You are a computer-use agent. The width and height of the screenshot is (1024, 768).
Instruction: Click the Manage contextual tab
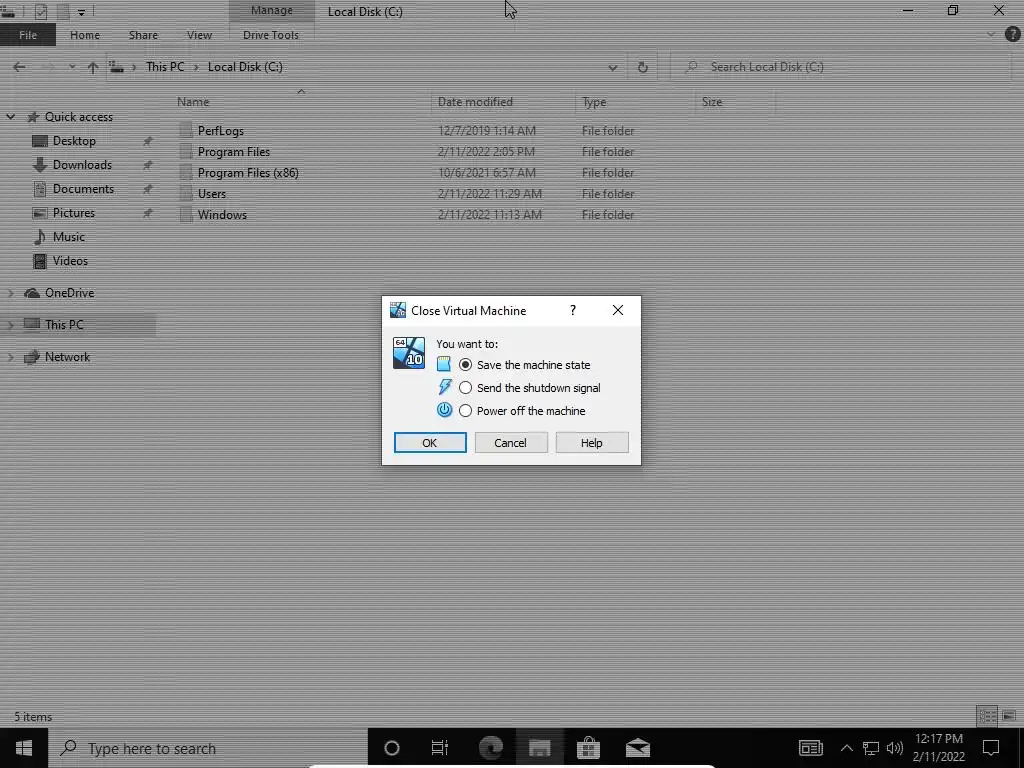(272, 10)
